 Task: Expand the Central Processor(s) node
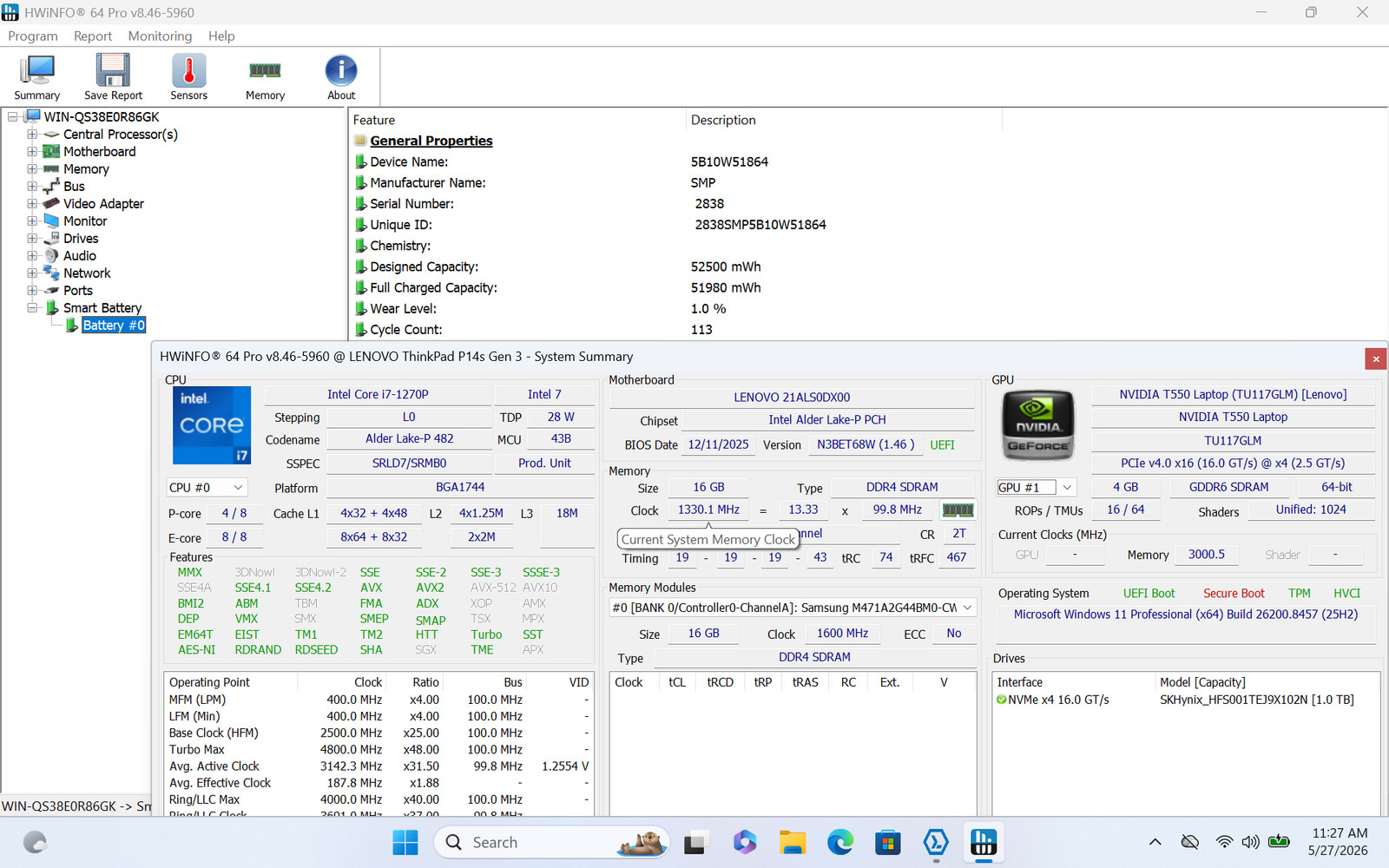[32, 135]
